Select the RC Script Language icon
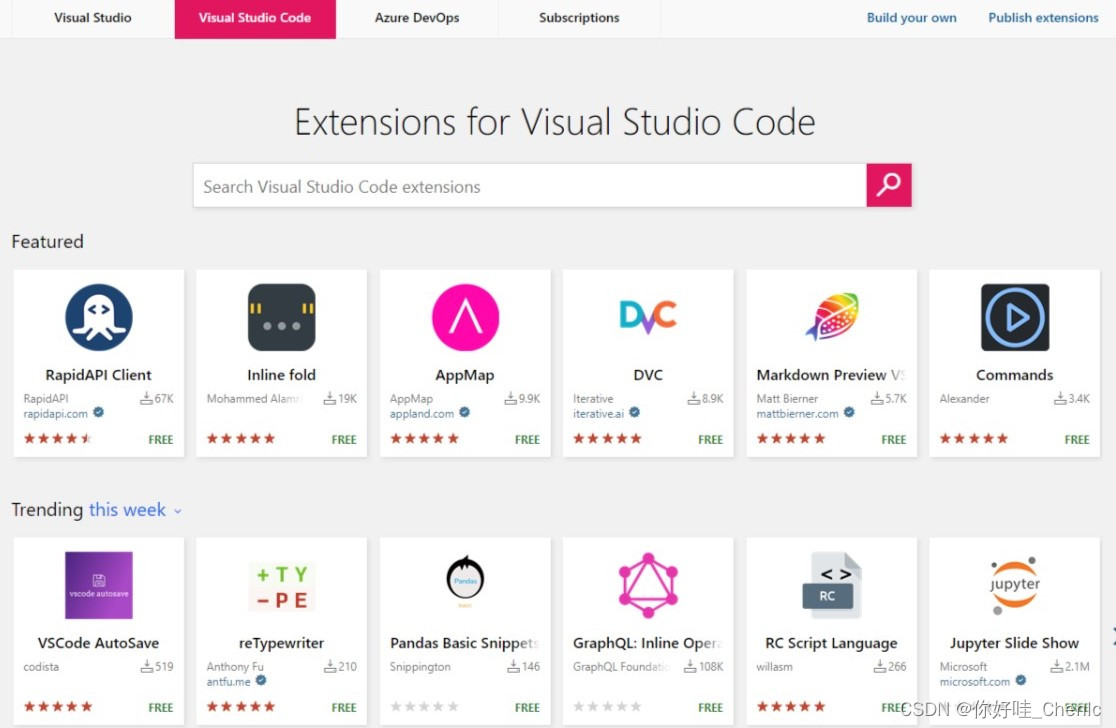 coord(830,584)
